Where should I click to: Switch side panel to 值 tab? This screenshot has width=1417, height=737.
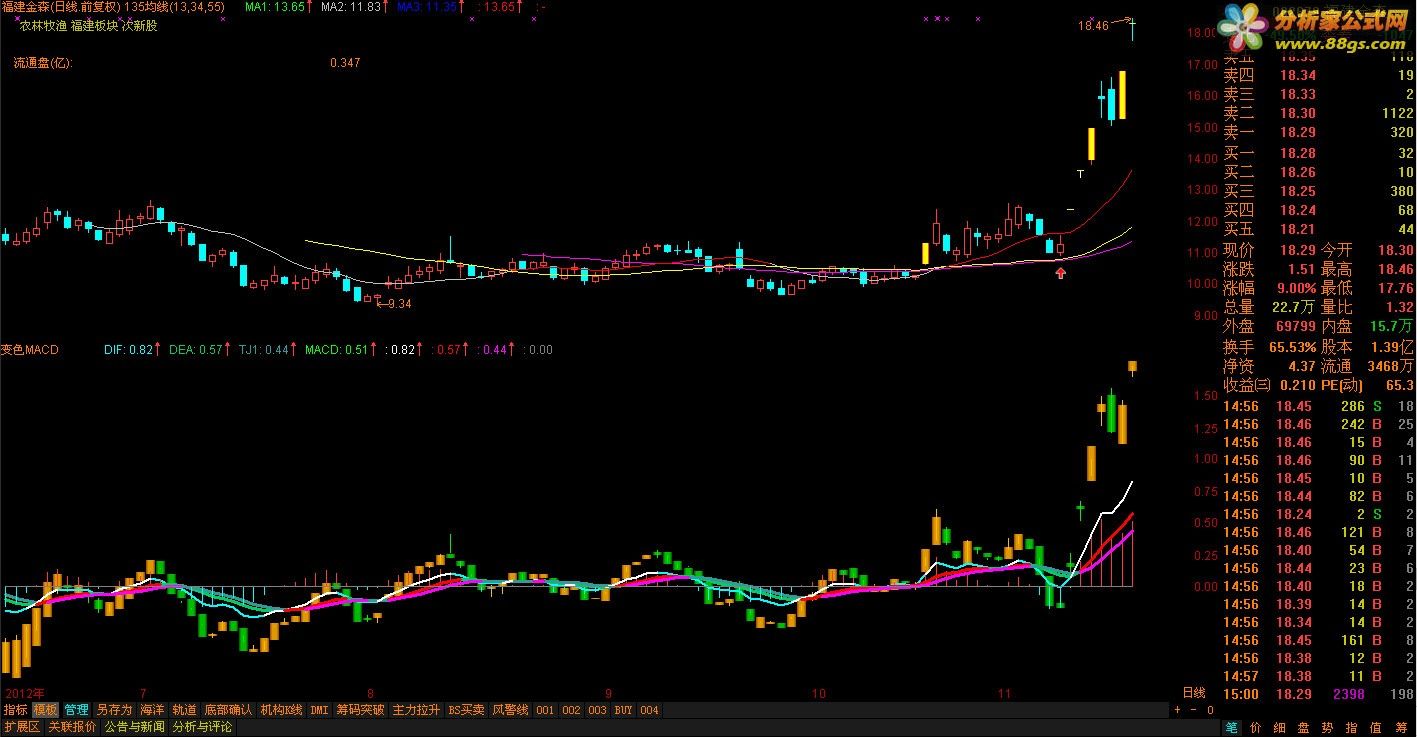click(1376, 727)
